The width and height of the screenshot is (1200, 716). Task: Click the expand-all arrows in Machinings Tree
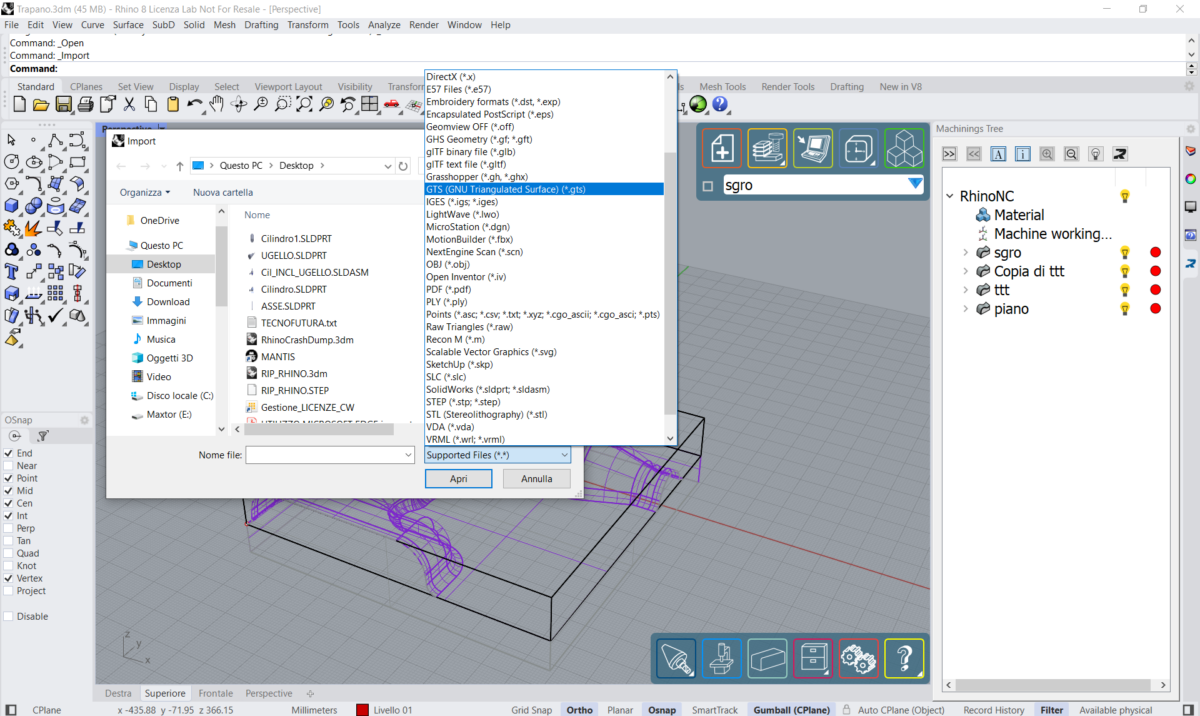pos(950,154)
